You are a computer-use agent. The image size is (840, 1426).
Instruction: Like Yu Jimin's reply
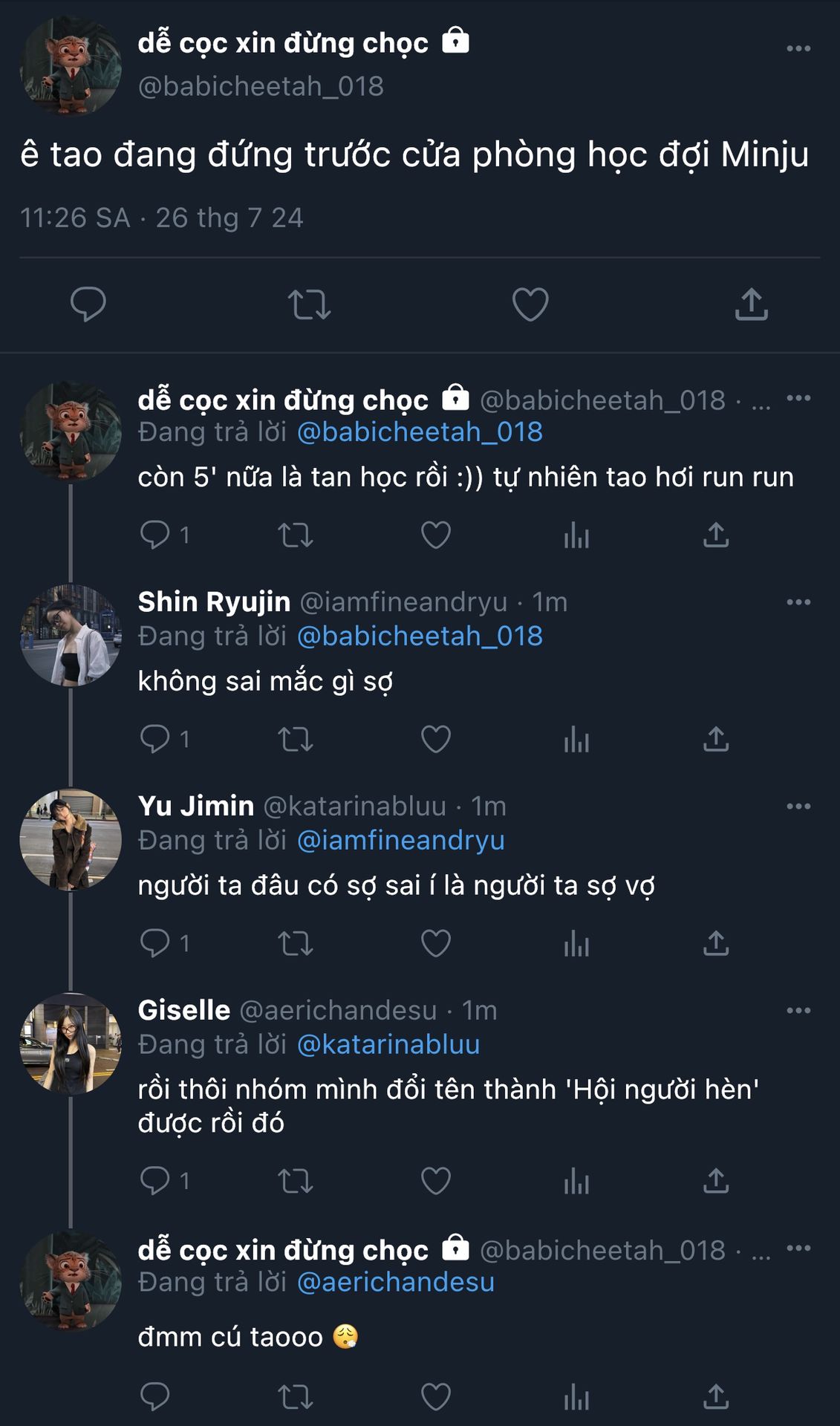point(436,944)
